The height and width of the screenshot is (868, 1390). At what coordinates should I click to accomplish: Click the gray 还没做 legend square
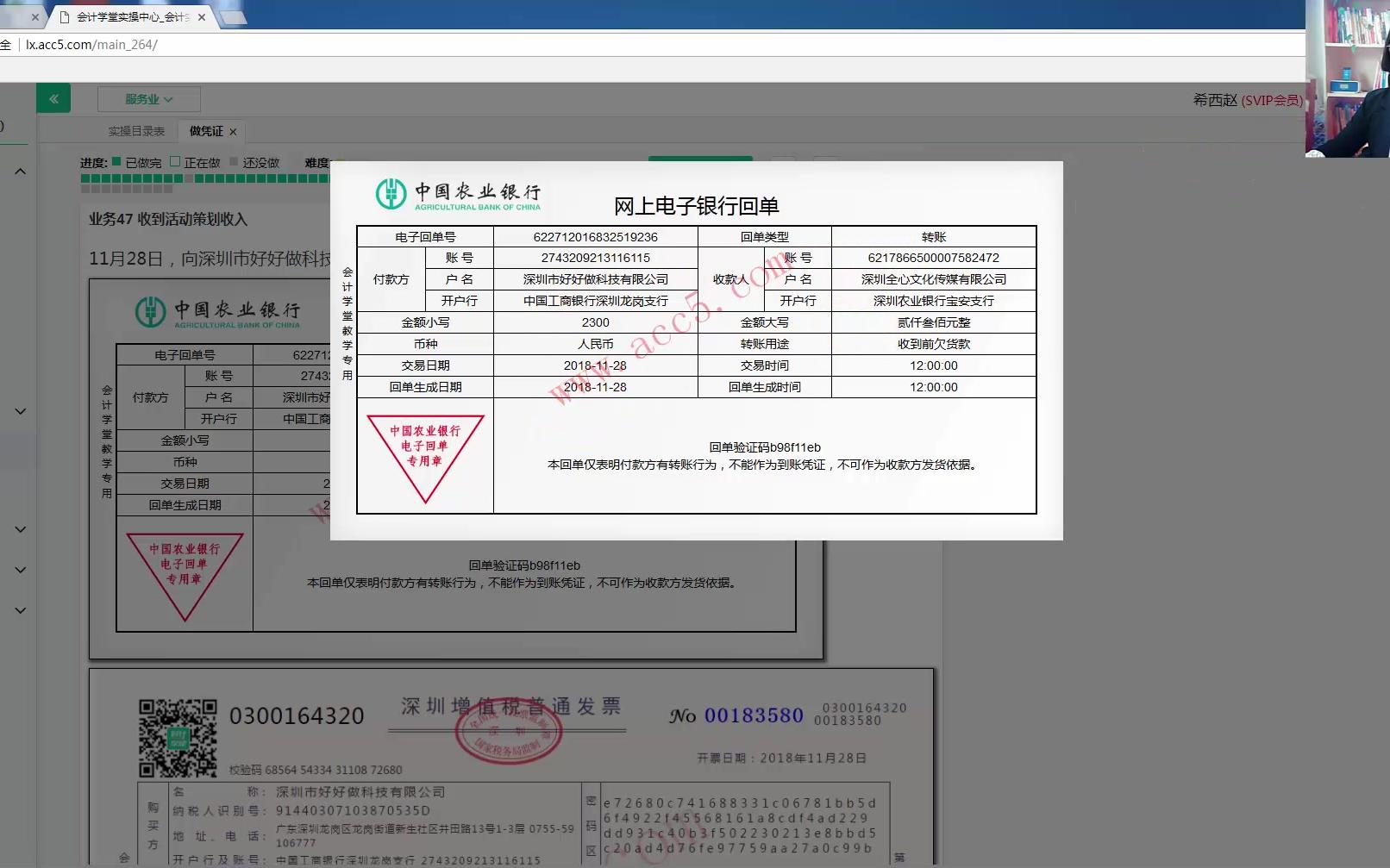pos(234,161)
